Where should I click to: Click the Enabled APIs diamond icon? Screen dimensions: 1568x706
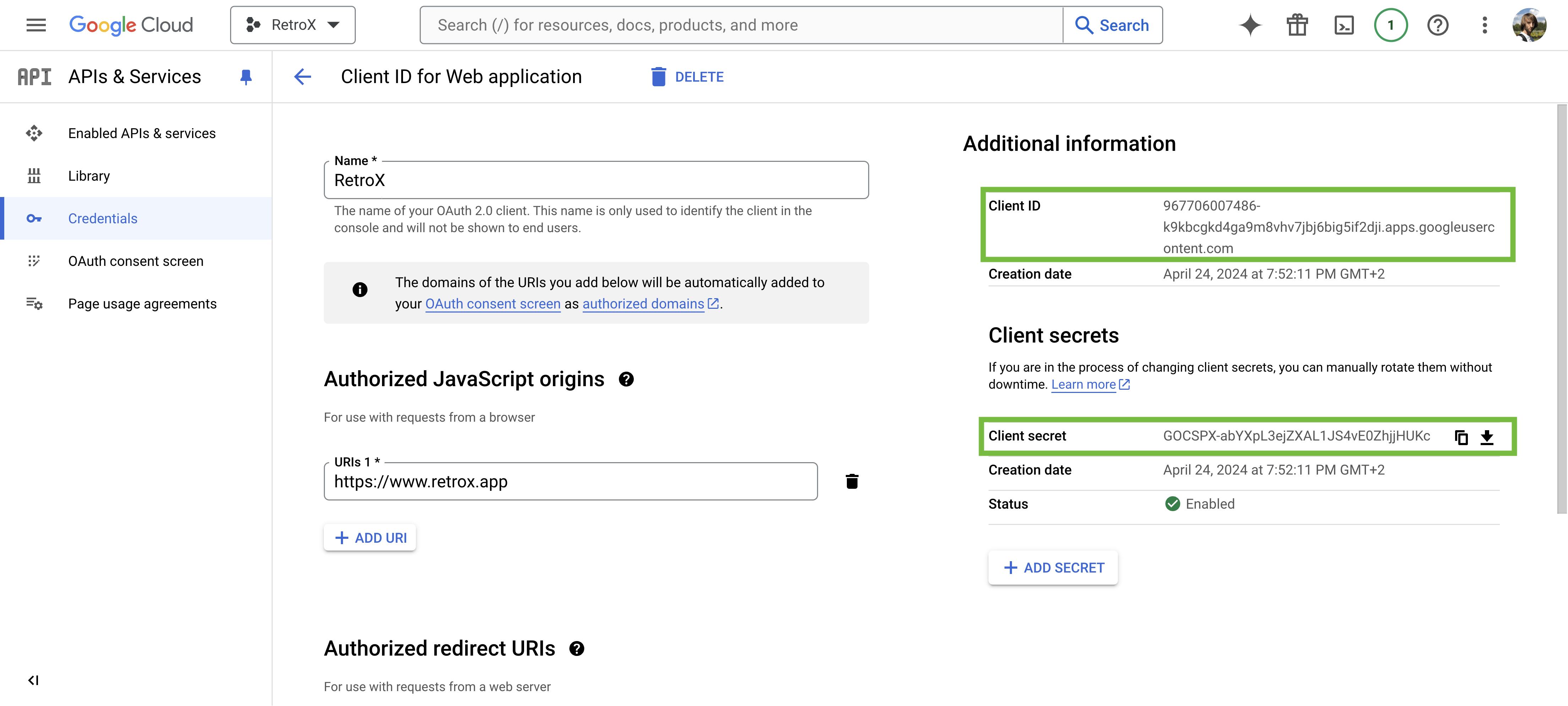coord(34,133)
